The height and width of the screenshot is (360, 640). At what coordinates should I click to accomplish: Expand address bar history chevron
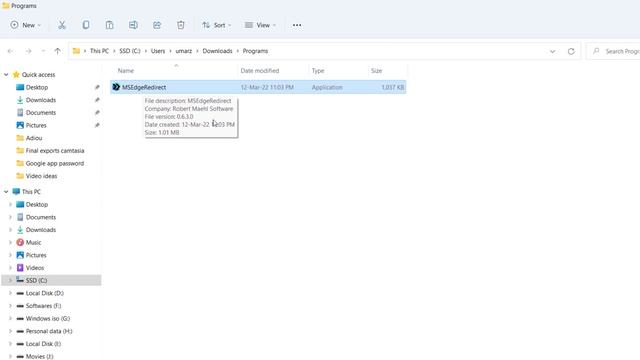553,51
